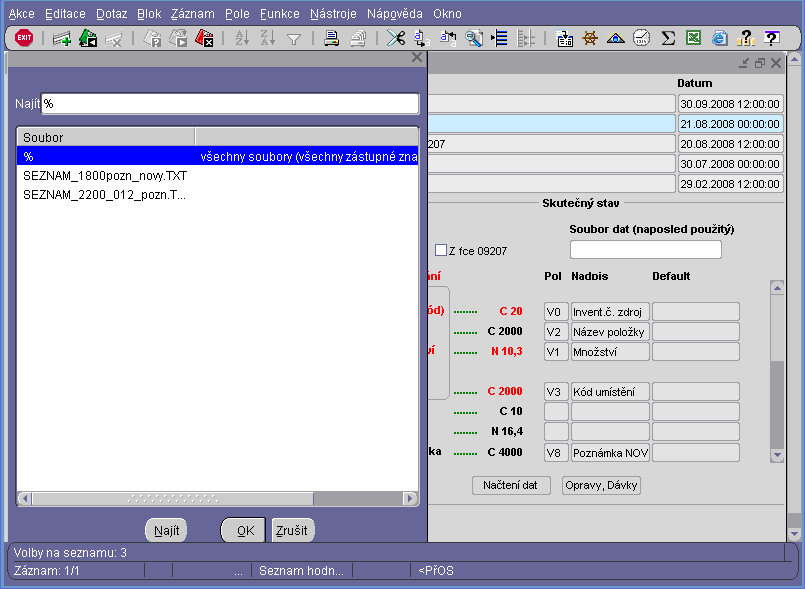Click the funnel filter icon
The height and width of the screenshot is (589, 805).
click(x=294, y=39)
